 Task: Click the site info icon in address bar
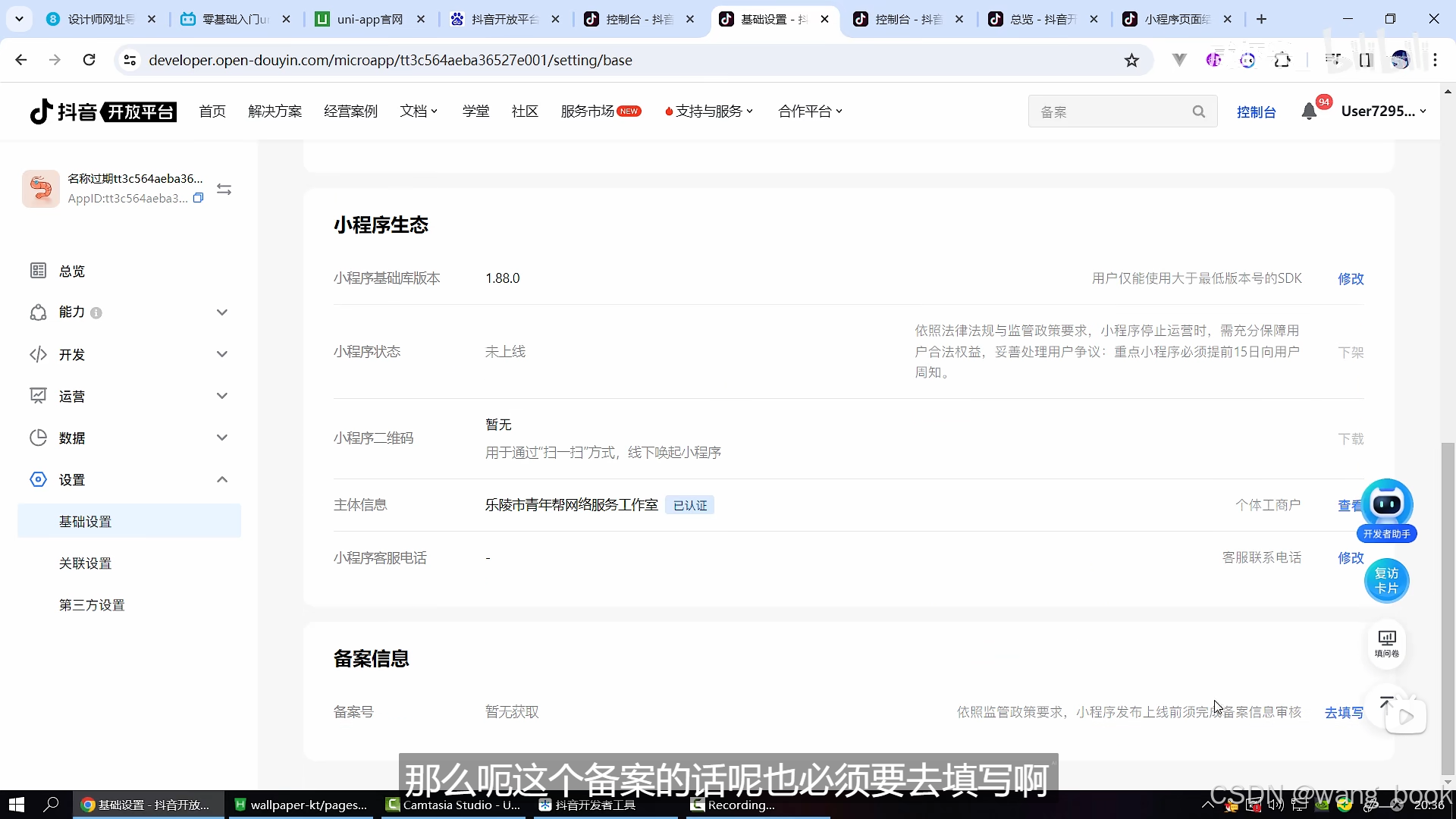click(130, 60)
